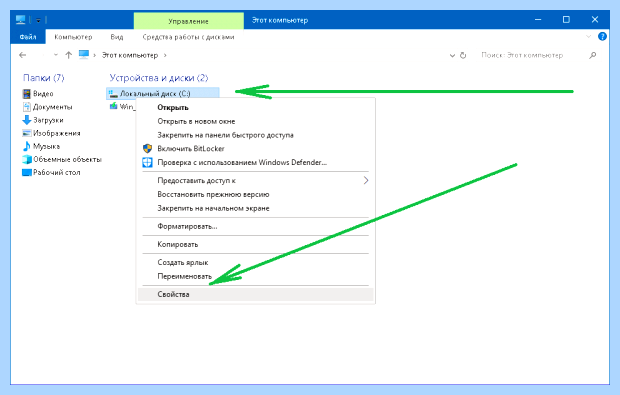The width and height of the screenshot is (620, 395).
Task: Click the Downloads arrow icon
Action: pyautogui.click(x=26, y=120)
